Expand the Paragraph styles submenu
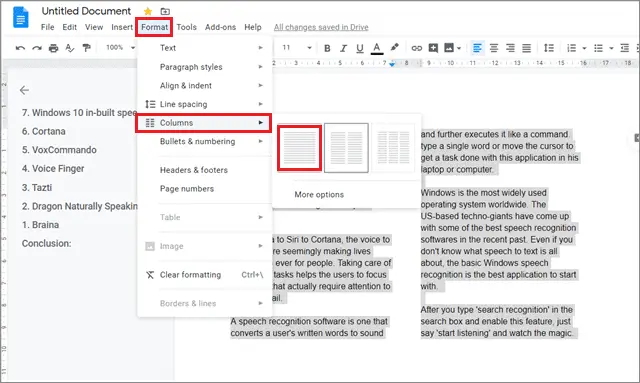640x383 pixels. coord(204,67)
